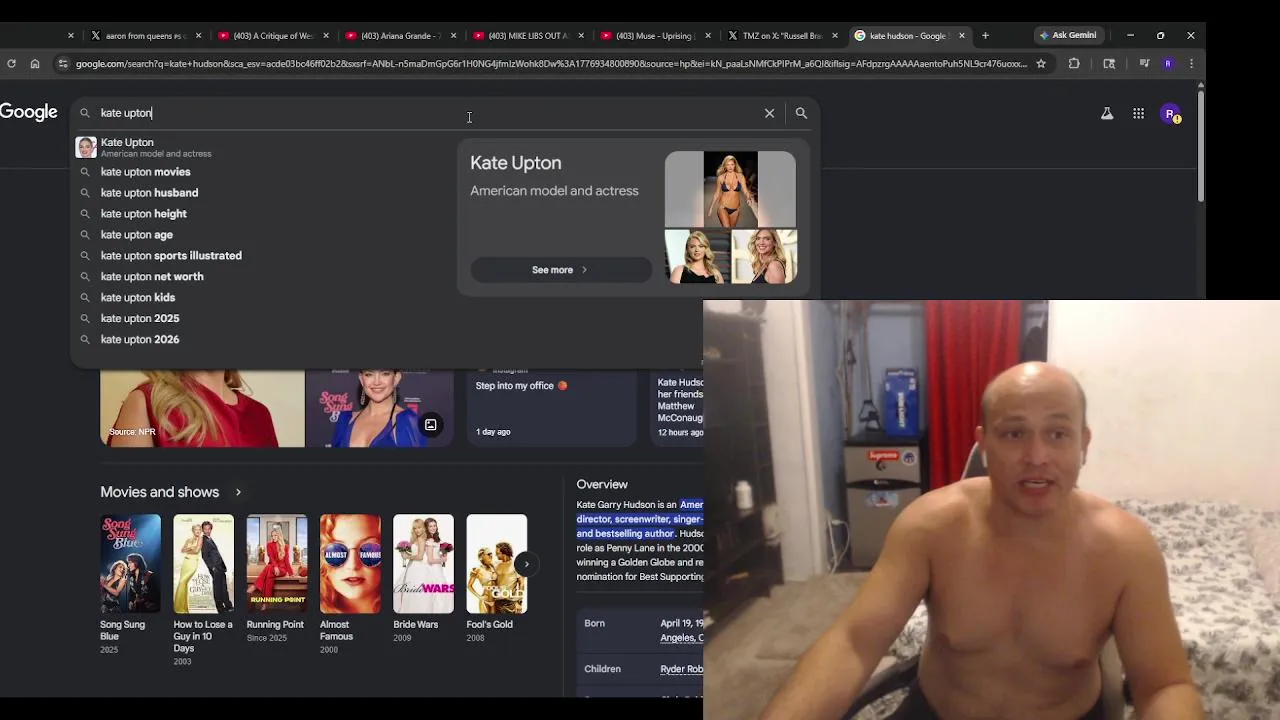This screenshot has height=720, width=1280.
Task: Select 'kate upton sports illustrated' suggestion
Action: pos(262,256)
